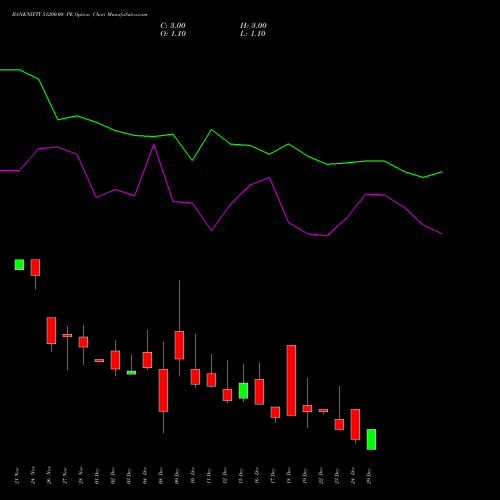The image size is (500, 500).
Task: Select the long red candle for 08 Dec
Action: tap(163, 390)
